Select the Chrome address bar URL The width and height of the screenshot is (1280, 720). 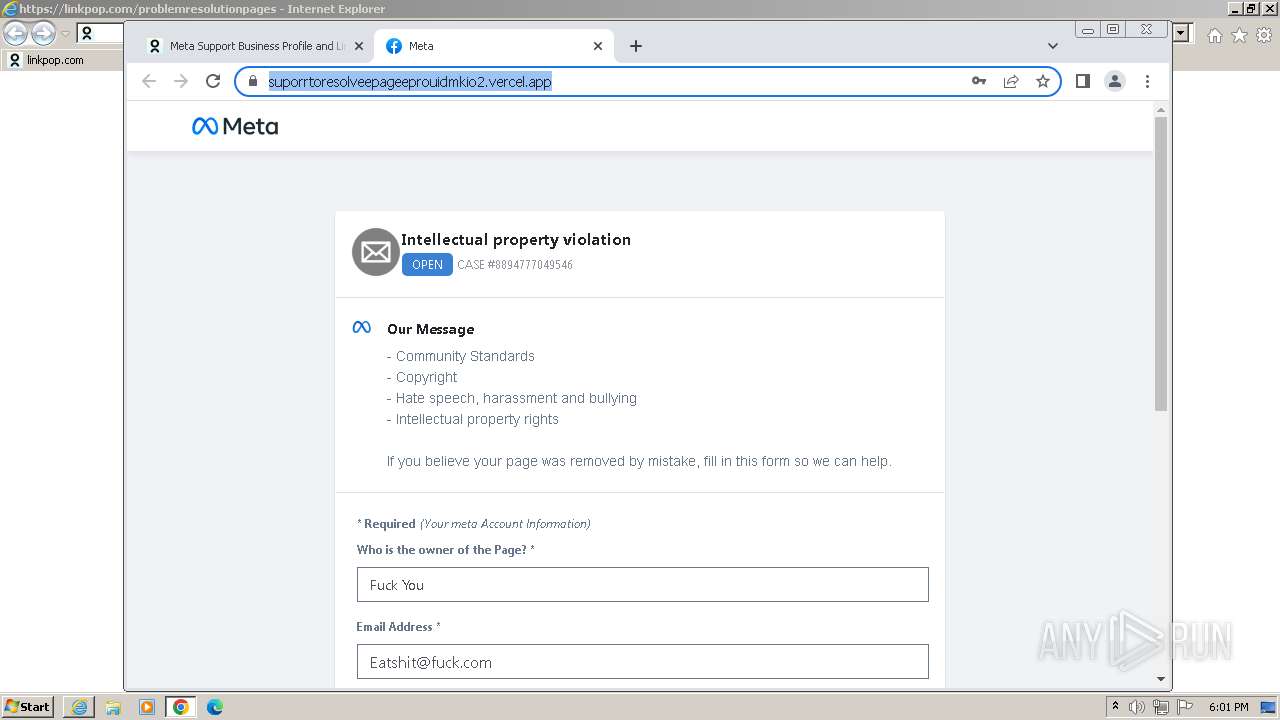410,81
